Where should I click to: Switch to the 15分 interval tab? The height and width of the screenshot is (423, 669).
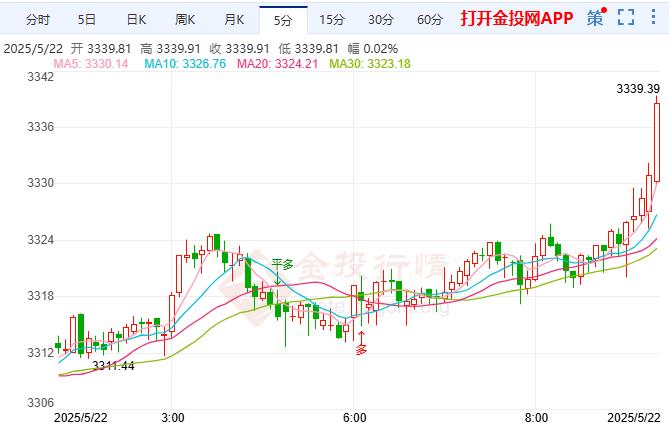coord(332,20)
